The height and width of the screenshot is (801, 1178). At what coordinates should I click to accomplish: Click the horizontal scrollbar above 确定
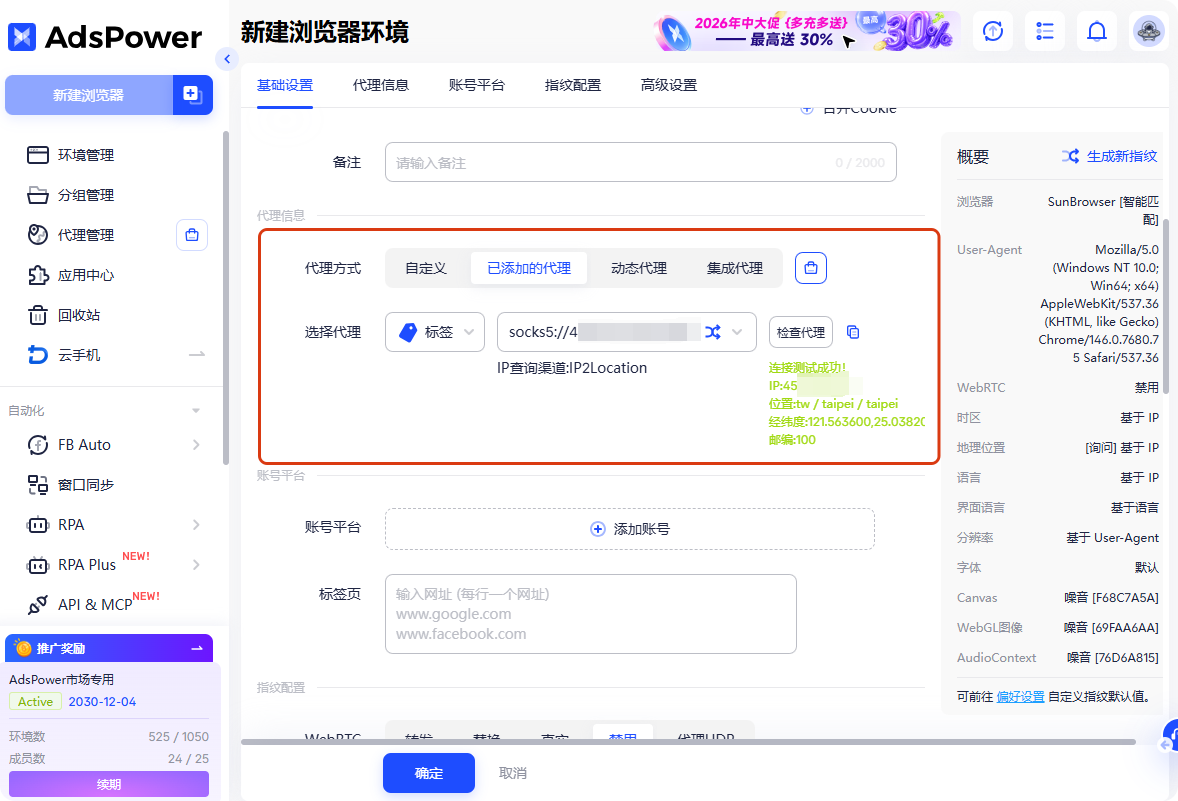[x=688, y=742]
